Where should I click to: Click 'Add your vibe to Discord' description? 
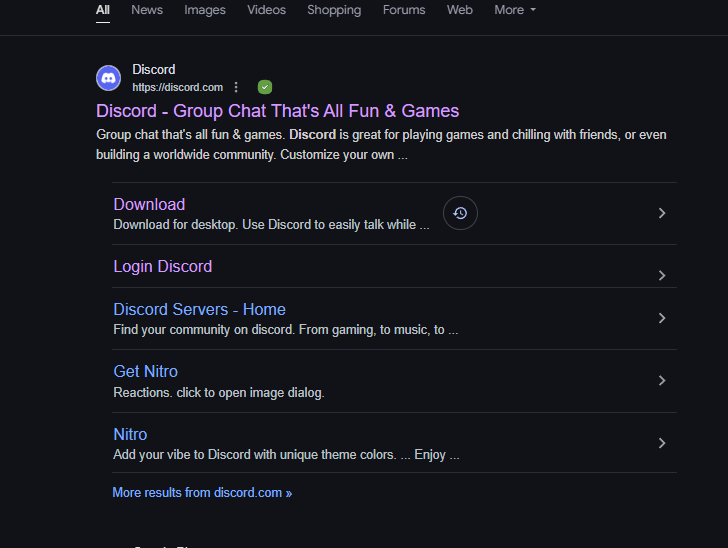(286, 454)
